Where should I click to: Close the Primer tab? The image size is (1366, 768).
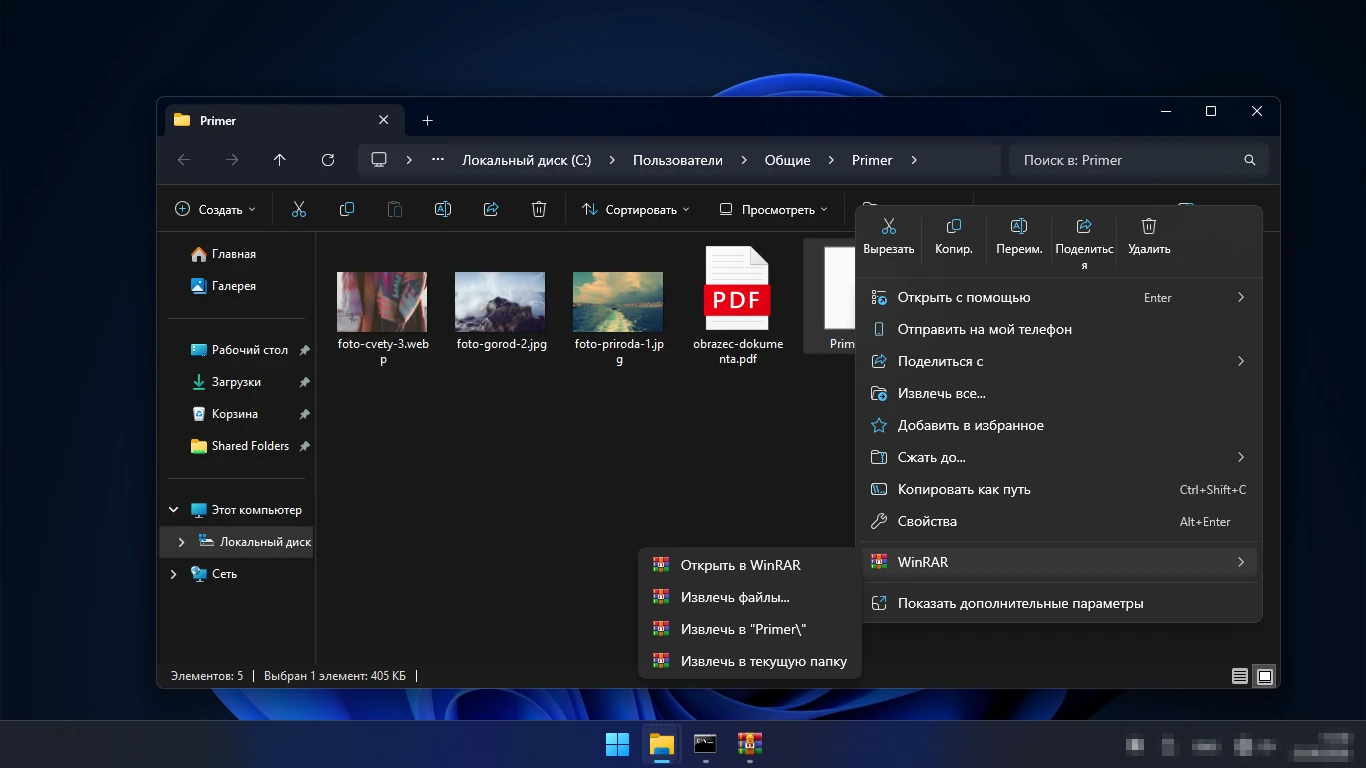383,120
